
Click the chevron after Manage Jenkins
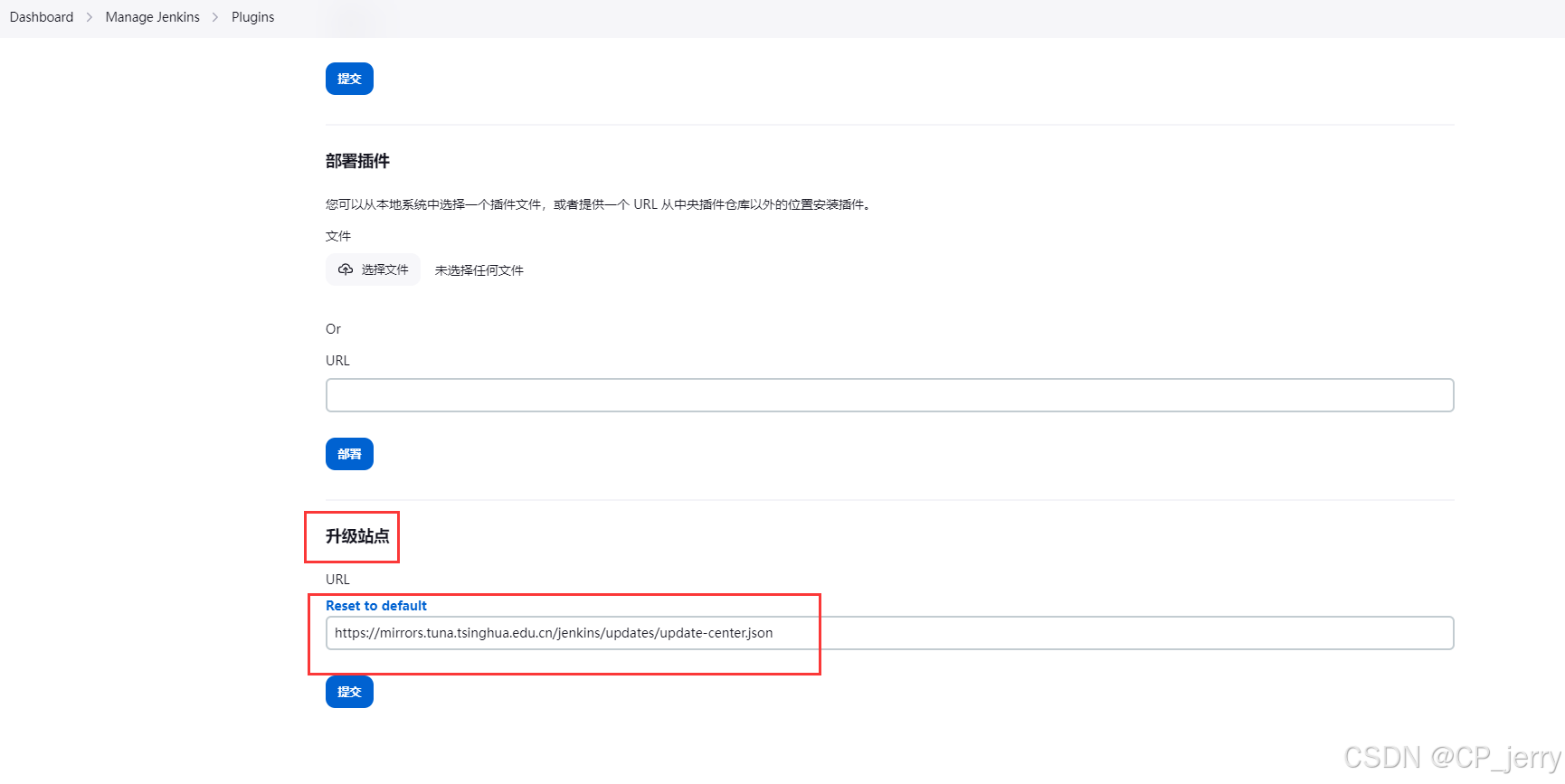(x=215, y=17)
